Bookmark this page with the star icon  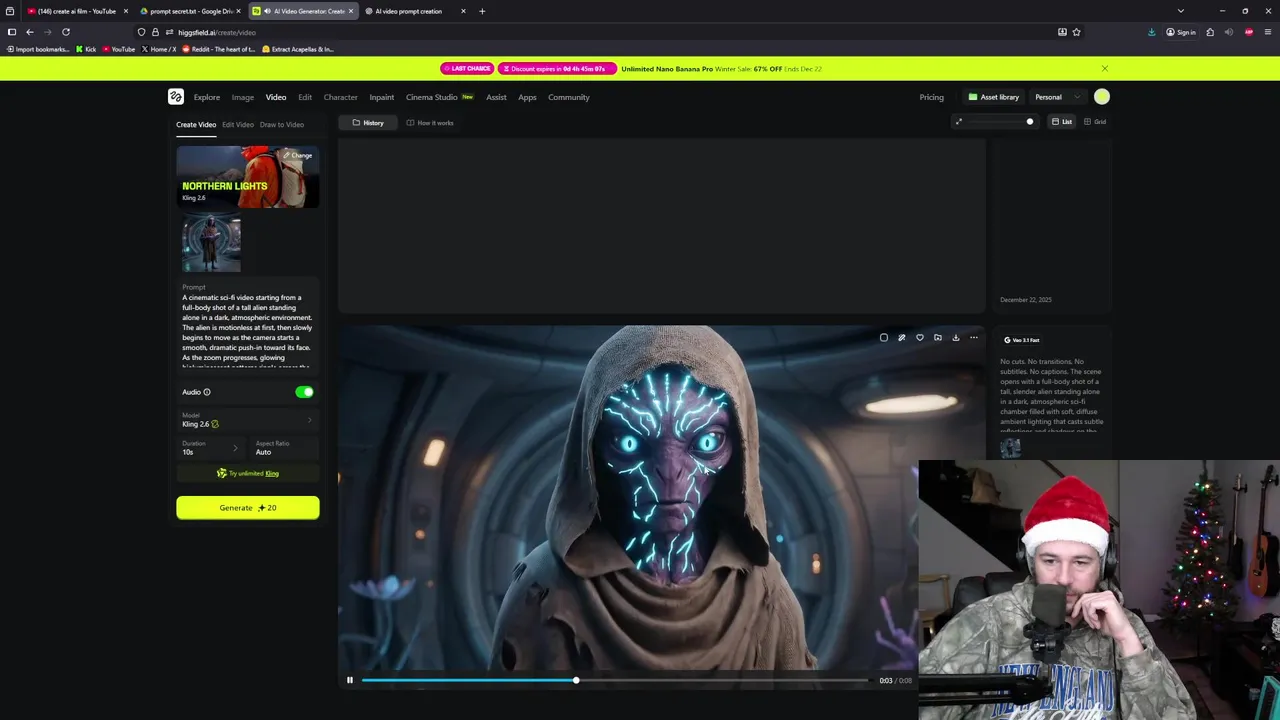click(x=1076, y=32)
